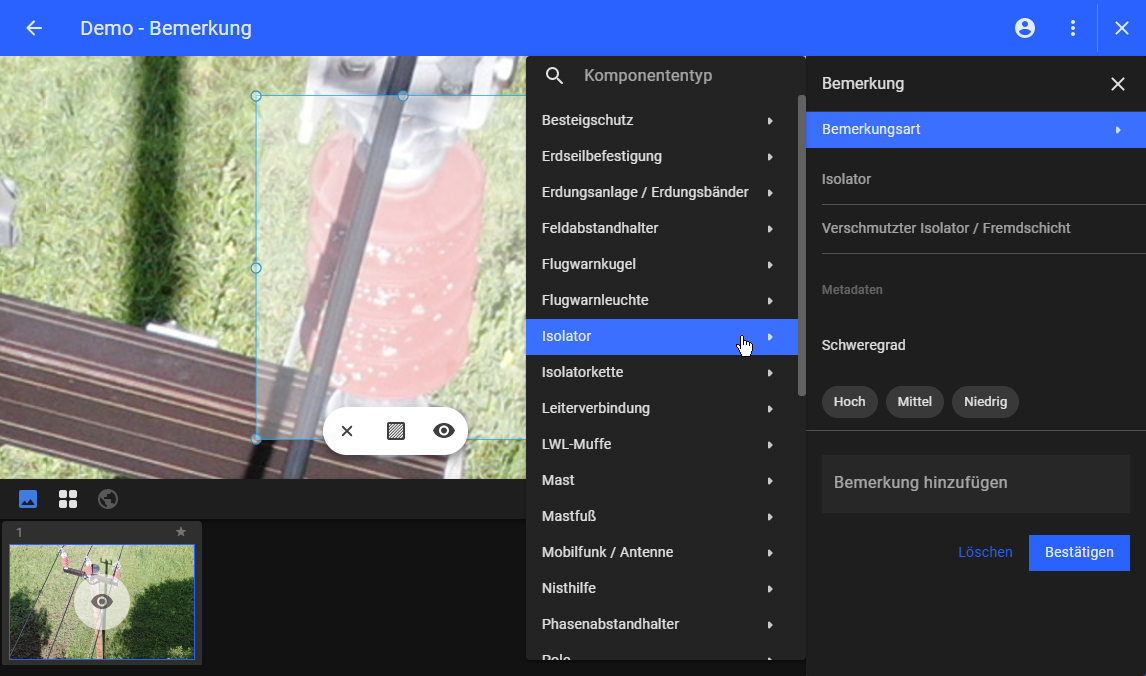The image size is (1146, 676).
Task: Select the Niedrig severity chip
Action: coord(985,402)
